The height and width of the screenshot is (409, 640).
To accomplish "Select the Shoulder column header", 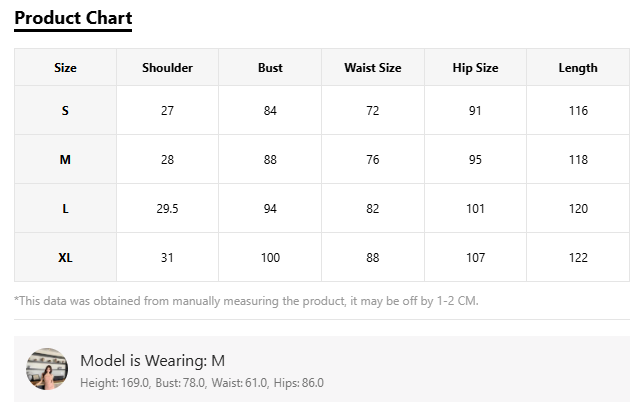I will click(167, 67).
